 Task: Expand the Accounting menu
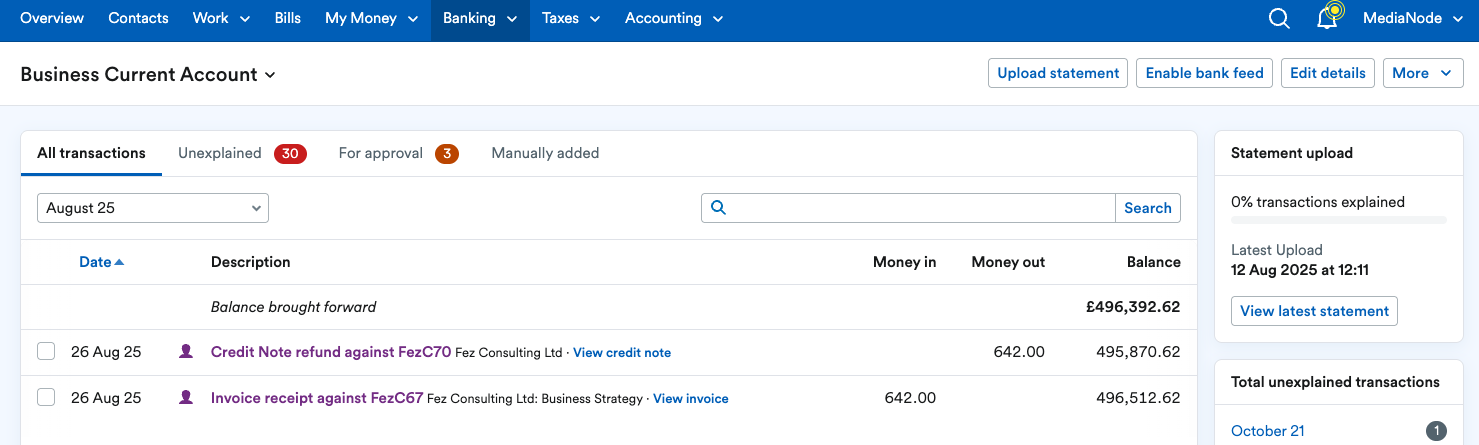674,18
